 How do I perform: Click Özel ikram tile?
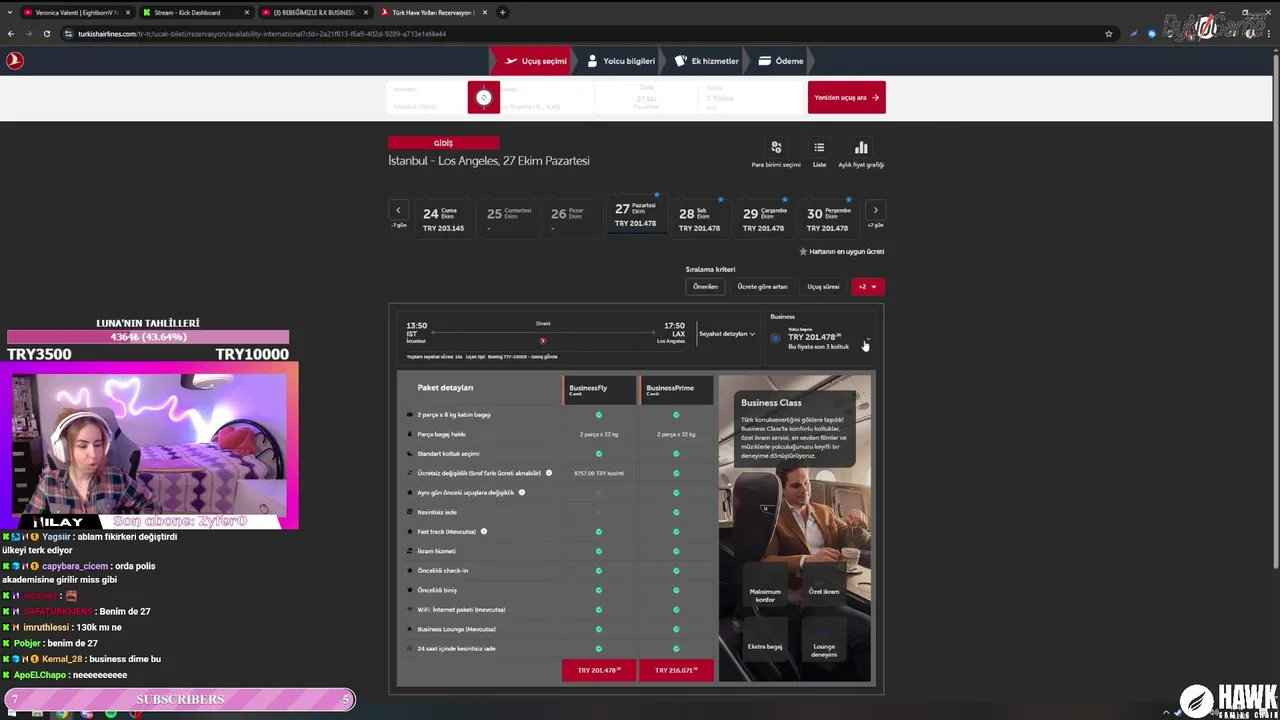pos(824,583)
